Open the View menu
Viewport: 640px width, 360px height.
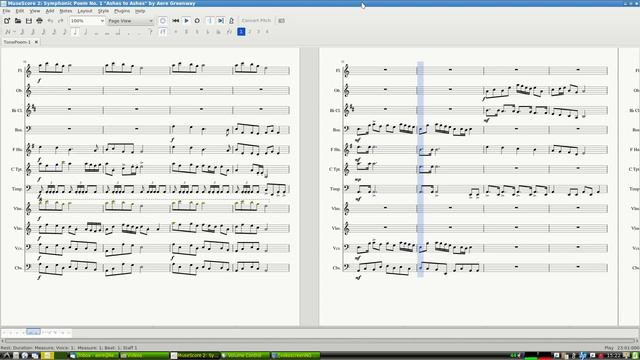[x=35, y=11]
